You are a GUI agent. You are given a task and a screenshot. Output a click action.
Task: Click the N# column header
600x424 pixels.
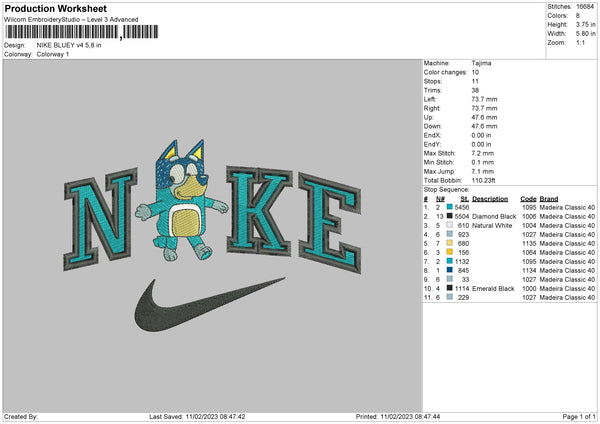(x=440, y=199)
